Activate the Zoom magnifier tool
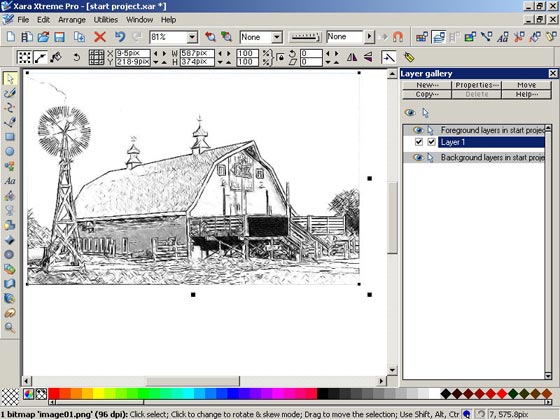The image size is (560, 420). tap(10, 328)
